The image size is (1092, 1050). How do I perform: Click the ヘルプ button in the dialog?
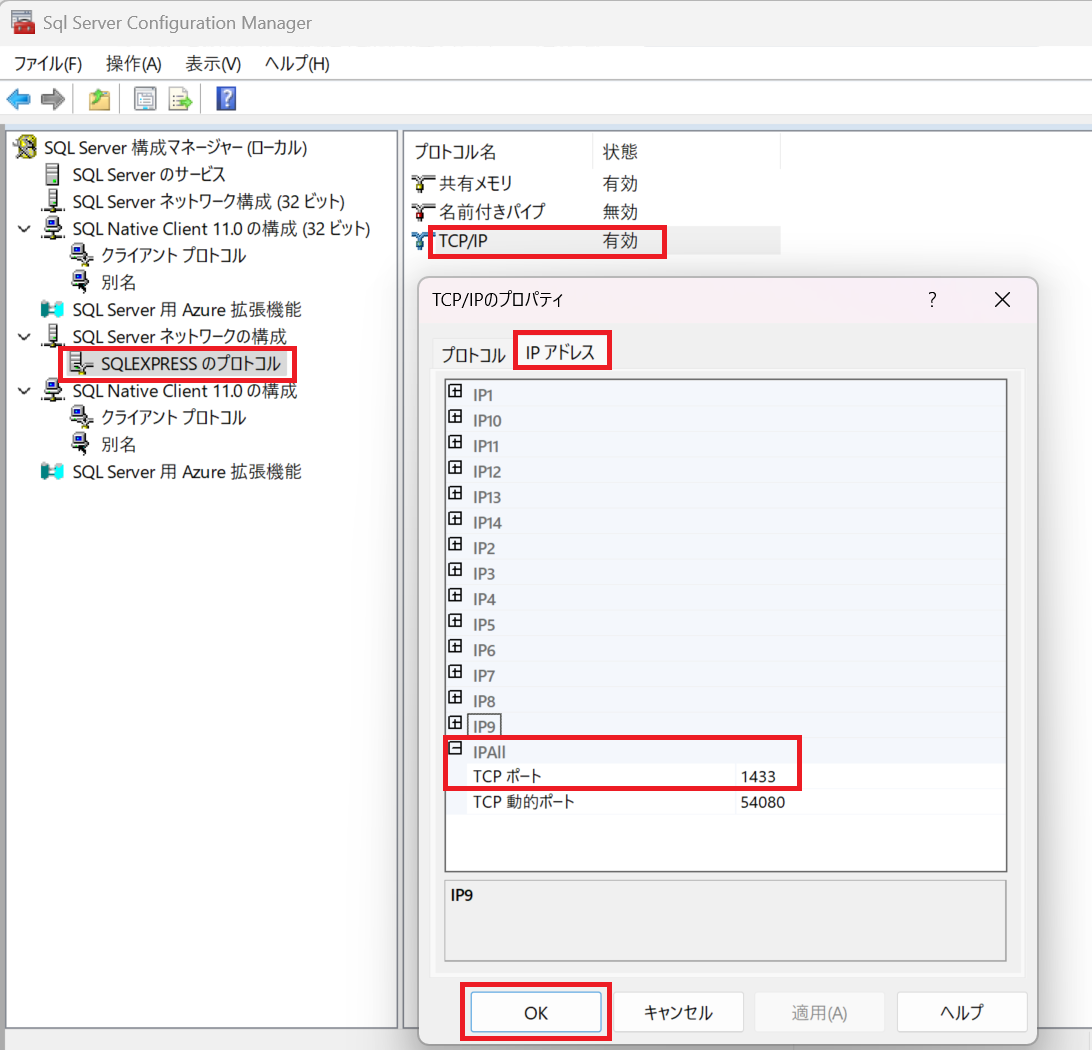point(962,1012)
